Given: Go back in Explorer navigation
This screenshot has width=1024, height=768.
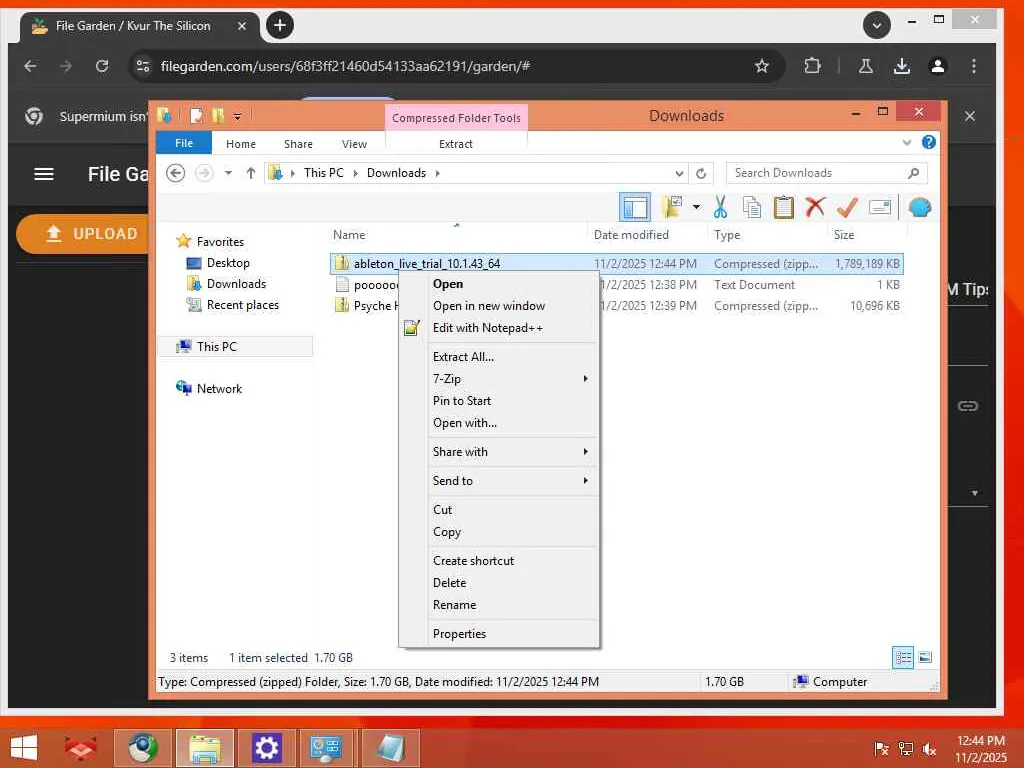Looking at the screenshot, I should [176, 173].
